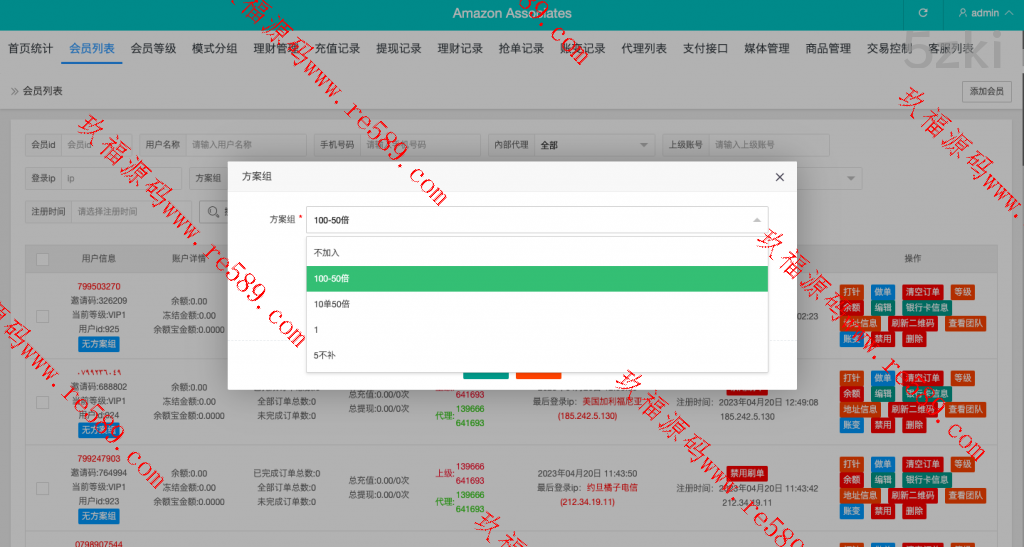Go to the 商品管理 tab
Image resolution: width=1024 pixels, height=547 pixels.
coord(828,48)
